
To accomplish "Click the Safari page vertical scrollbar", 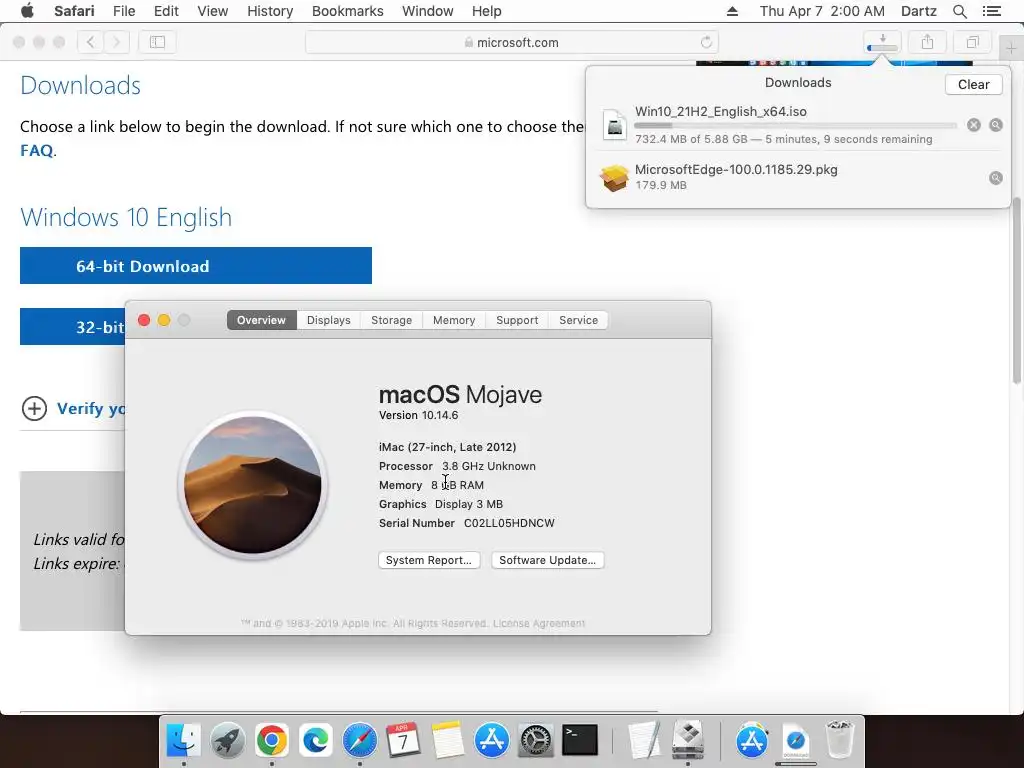I will [1017, 291].
